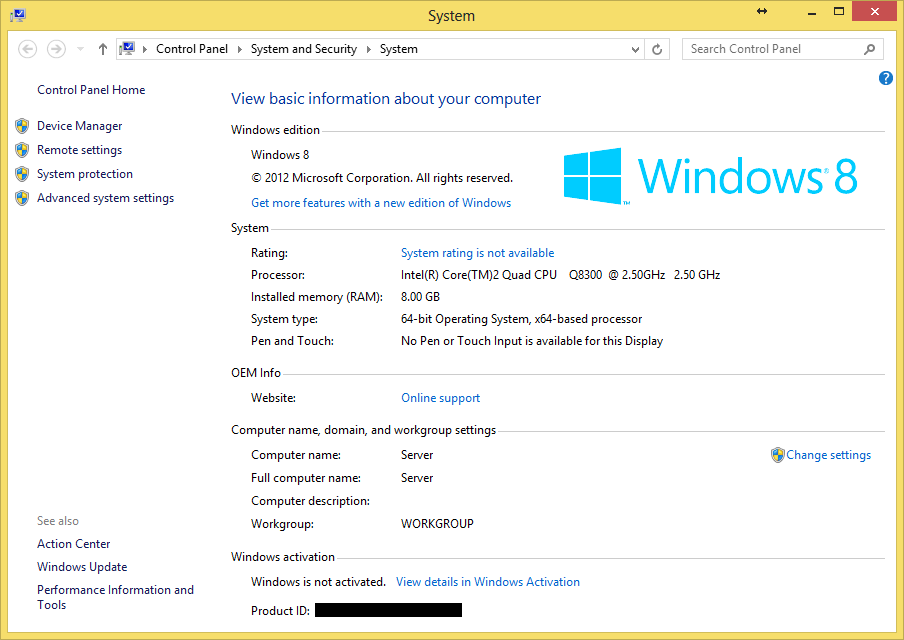This screenshot has width=904, height=640.
Task: Go up one level with Up arrow
Action: click(103, 49)
